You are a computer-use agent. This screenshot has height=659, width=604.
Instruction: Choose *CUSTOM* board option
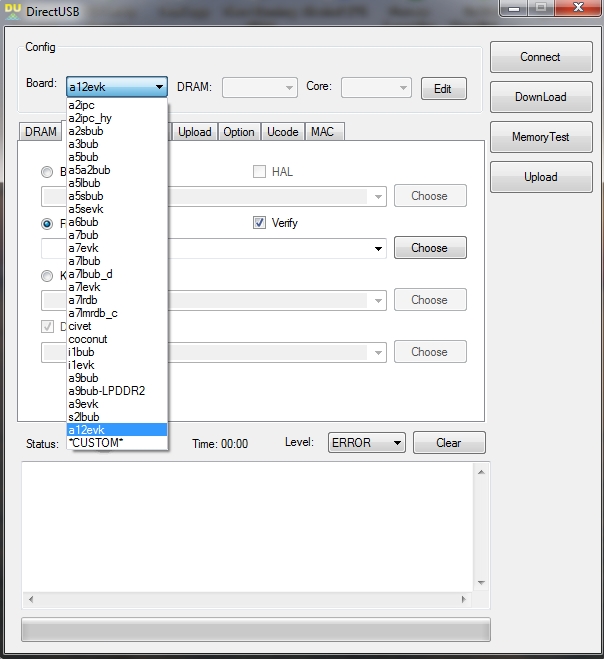click(x=96, y=443)
